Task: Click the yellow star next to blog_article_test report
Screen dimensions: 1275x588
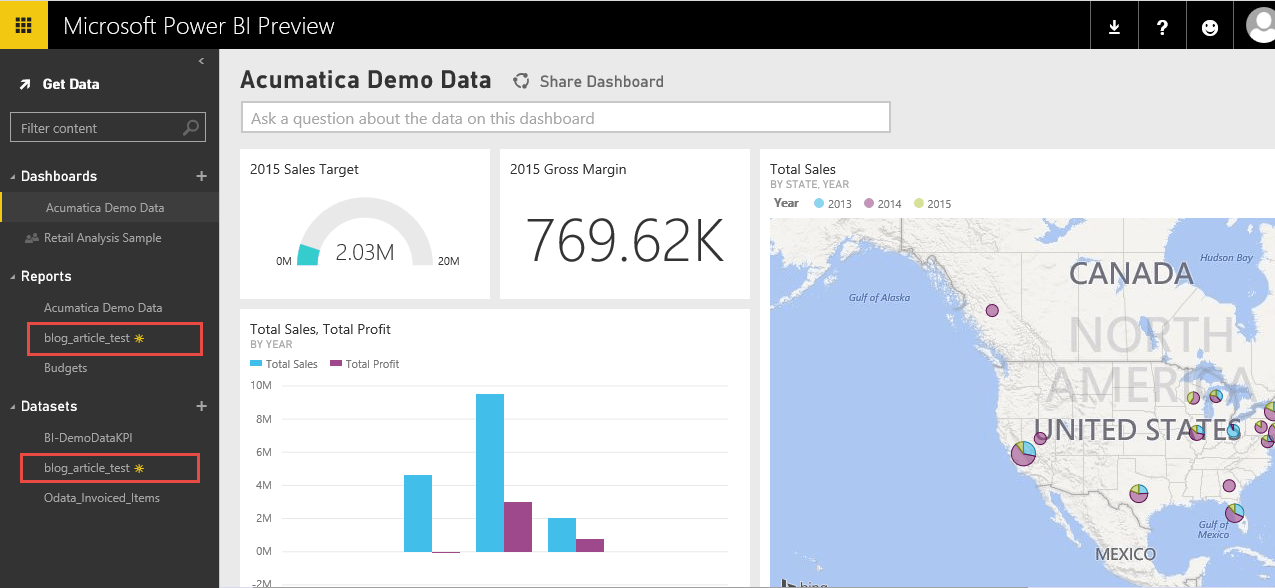Action: [x=139, y=338]
